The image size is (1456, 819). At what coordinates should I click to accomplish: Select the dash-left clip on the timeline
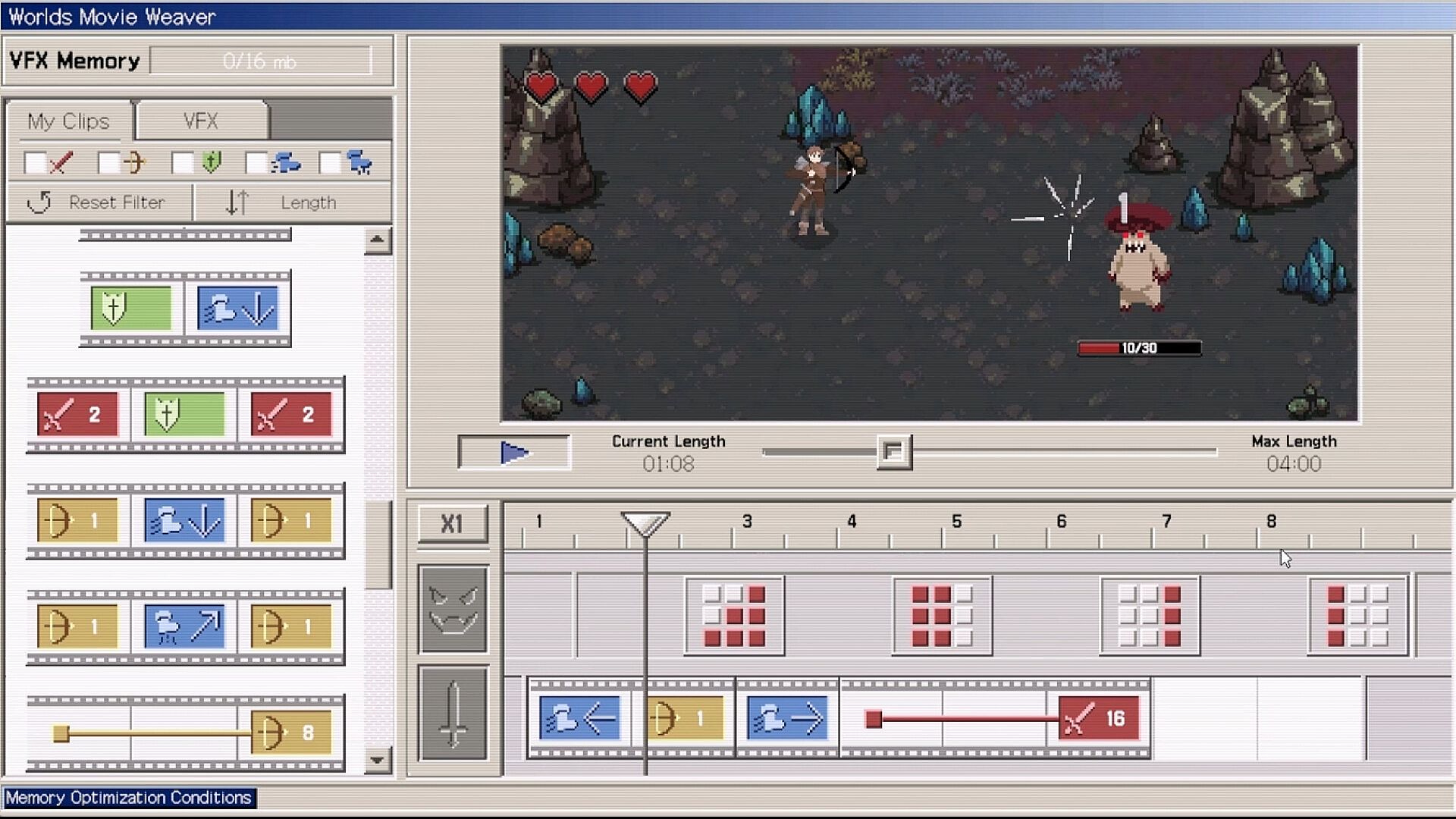(x=580, y=718)
